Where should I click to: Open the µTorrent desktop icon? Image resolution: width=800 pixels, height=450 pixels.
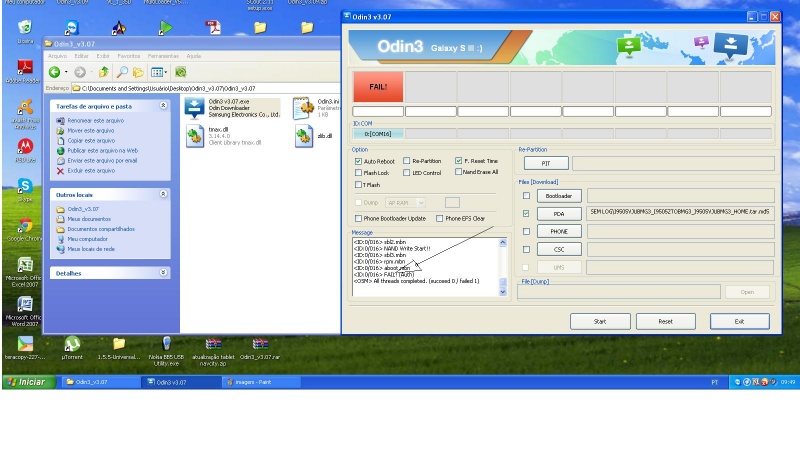point(72,344)
